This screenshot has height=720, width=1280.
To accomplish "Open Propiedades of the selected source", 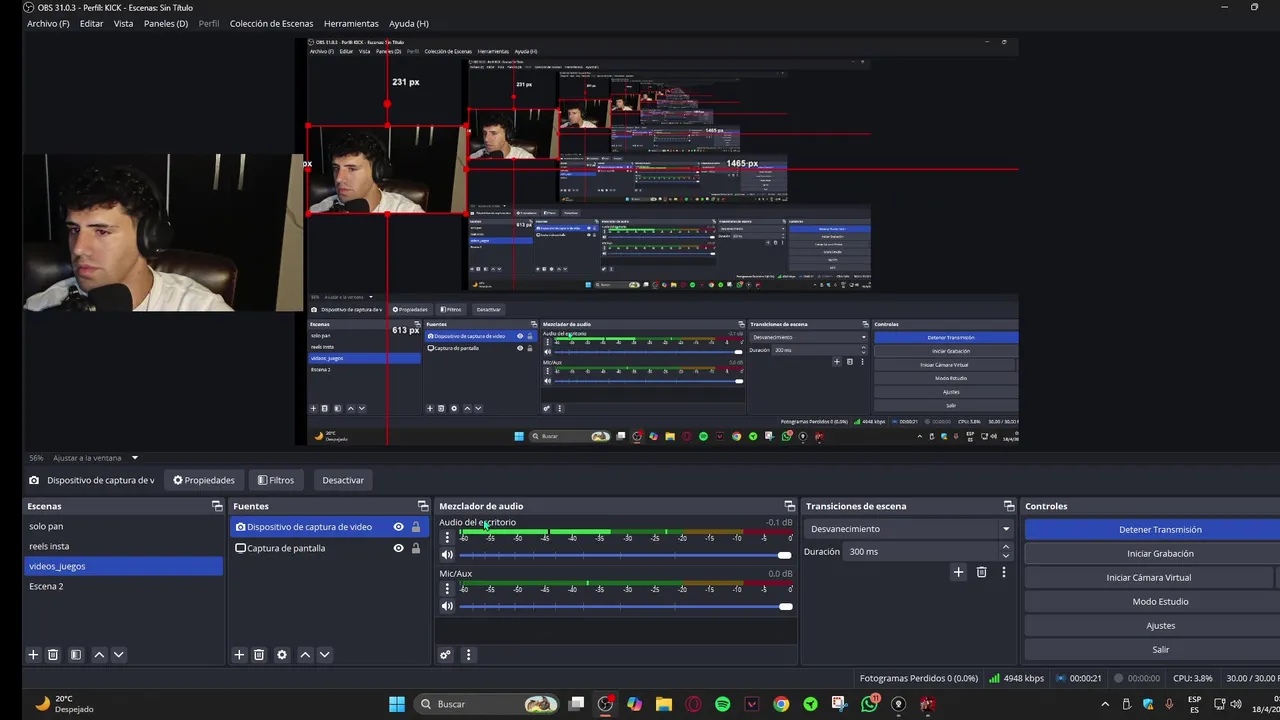I will [x=204, y=480].
